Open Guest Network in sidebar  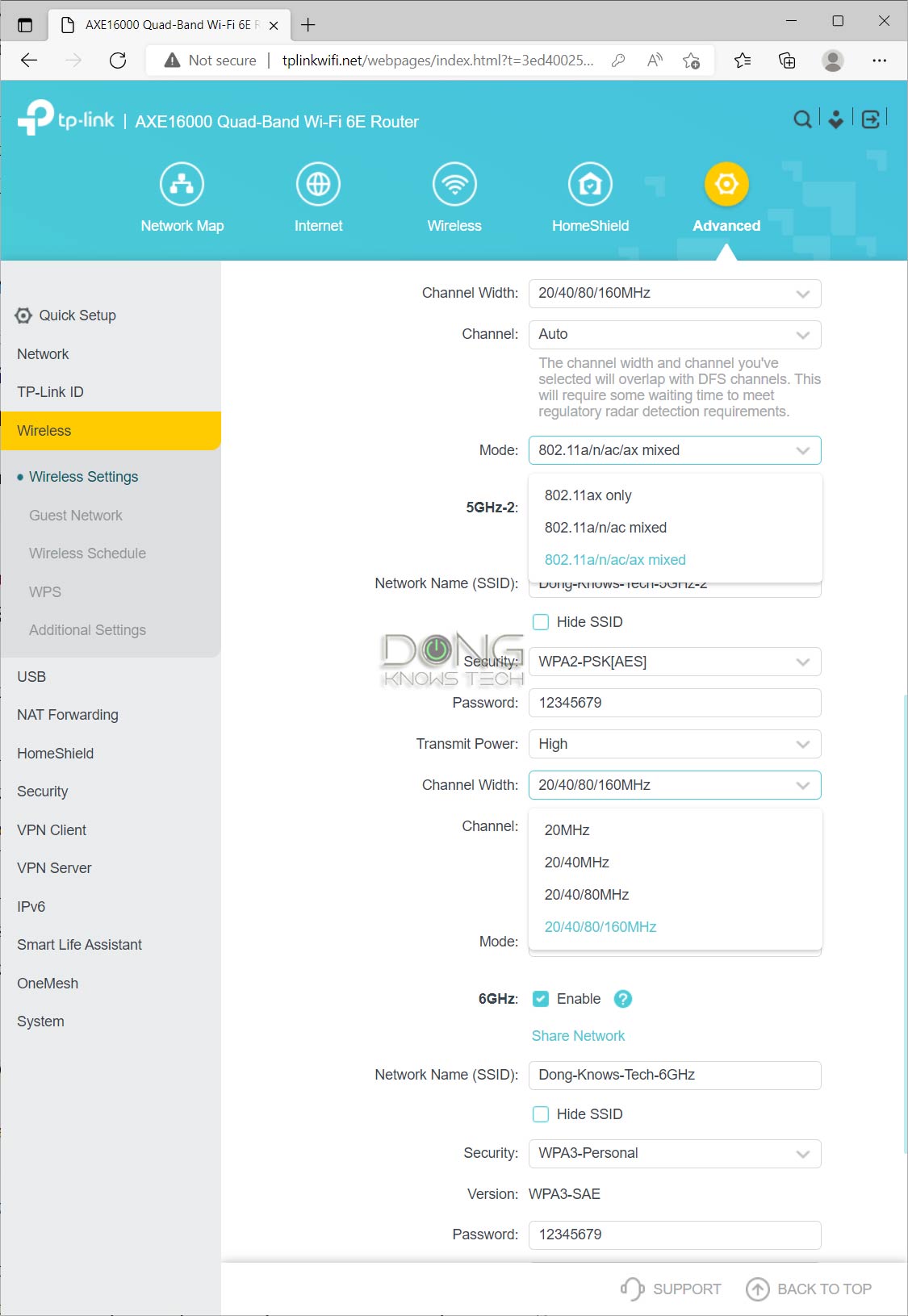coord(76,516)
